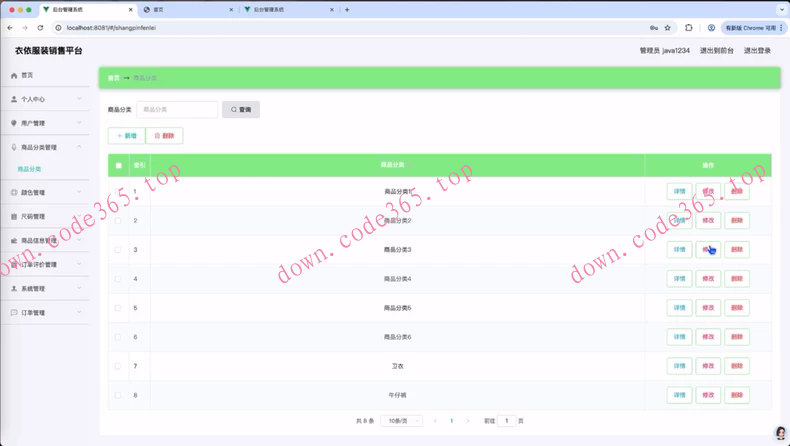Expand the 颜色管理 menu chevron
This screenshot has height=446, width=790.
[x=79, y=192]
